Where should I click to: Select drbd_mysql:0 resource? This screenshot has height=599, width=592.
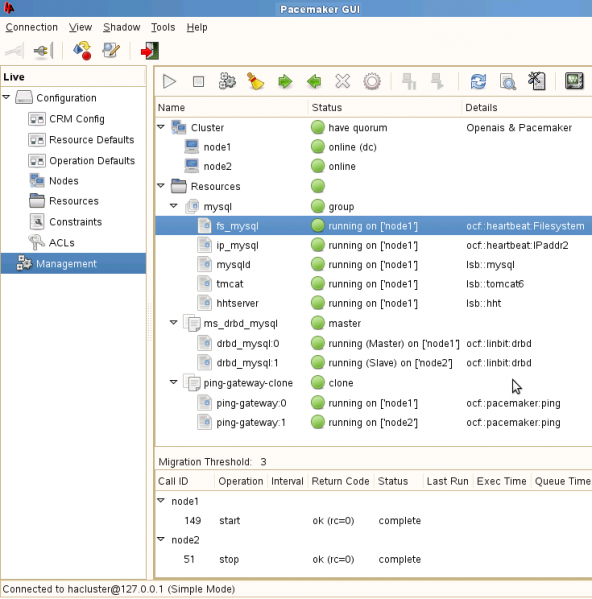coord(374,343)
